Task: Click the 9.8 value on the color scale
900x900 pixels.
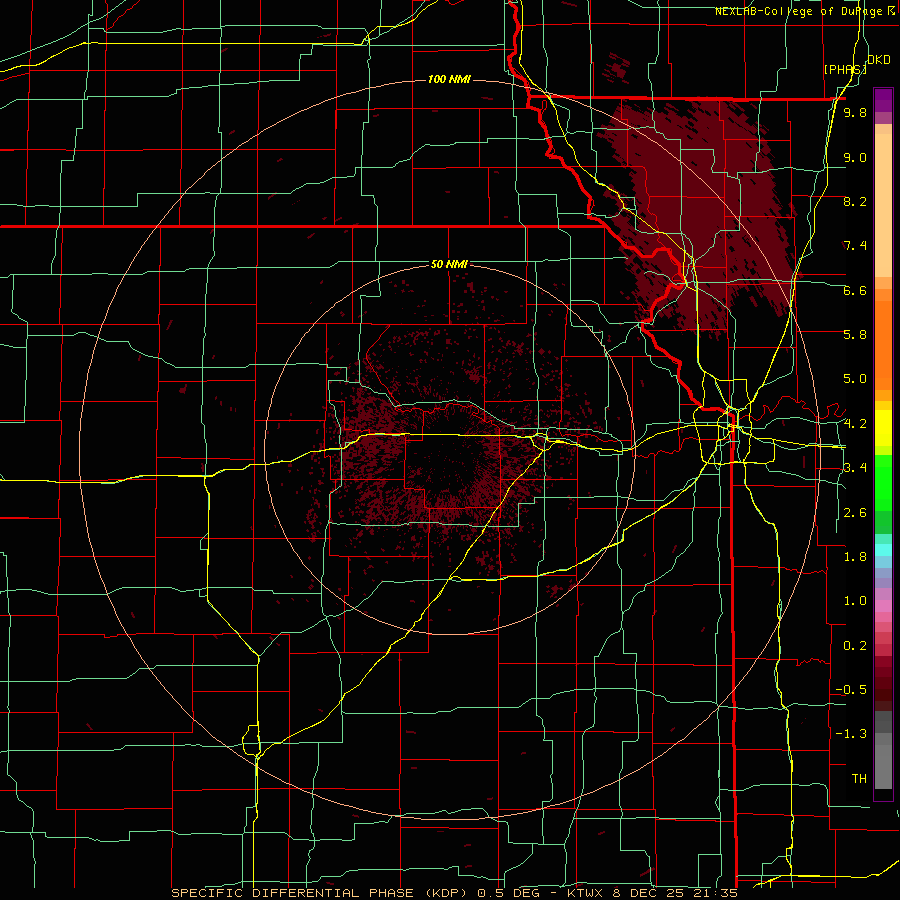Action: 855,113
